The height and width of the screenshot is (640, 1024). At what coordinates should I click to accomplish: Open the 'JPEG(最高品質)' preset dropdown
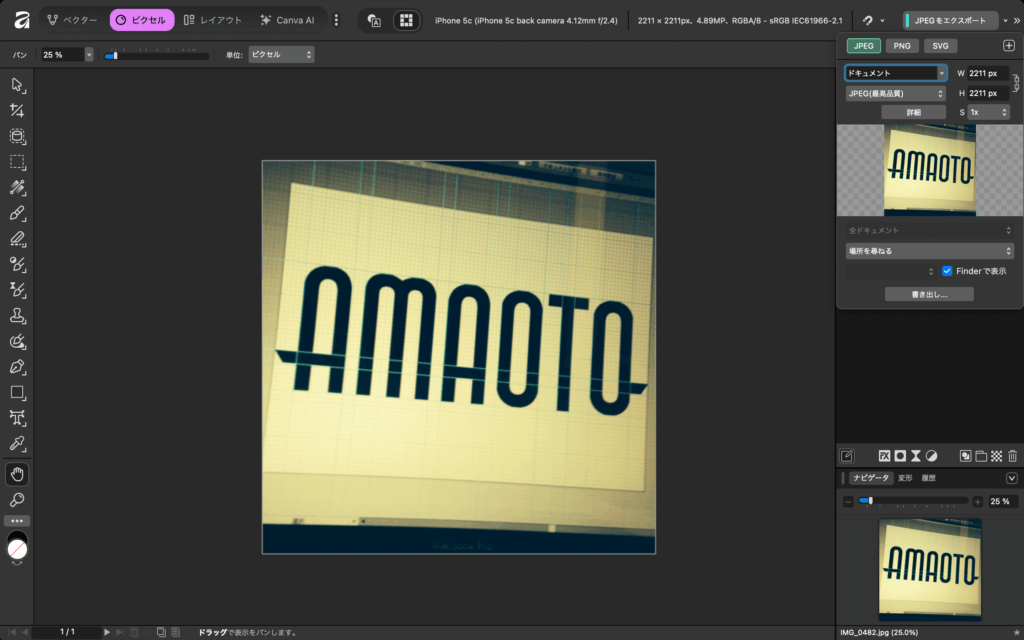click(x=895, y=93)
